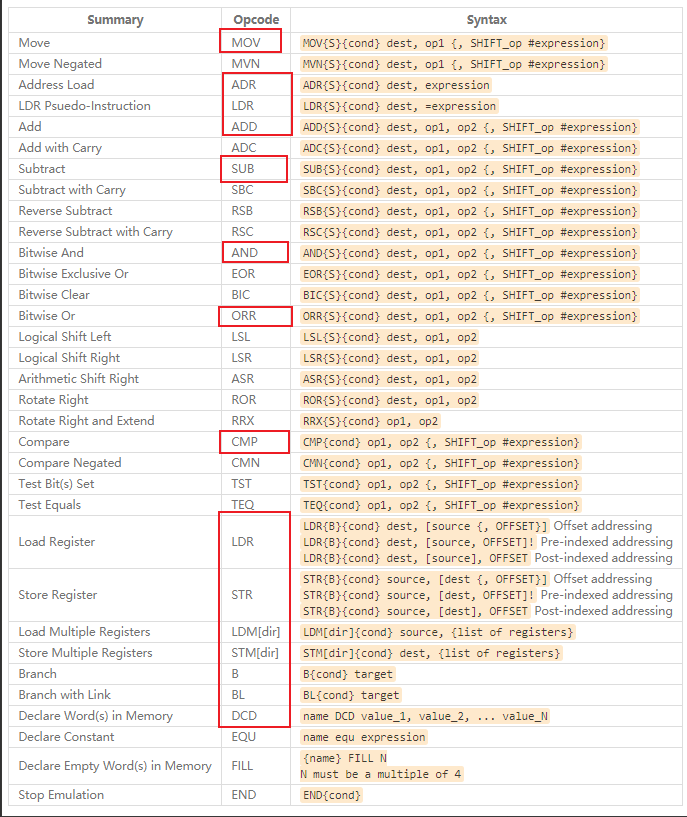Click 'Rotate Right and Extend' summary text
This screenshot has height=817, width=687.
[86, 421]
